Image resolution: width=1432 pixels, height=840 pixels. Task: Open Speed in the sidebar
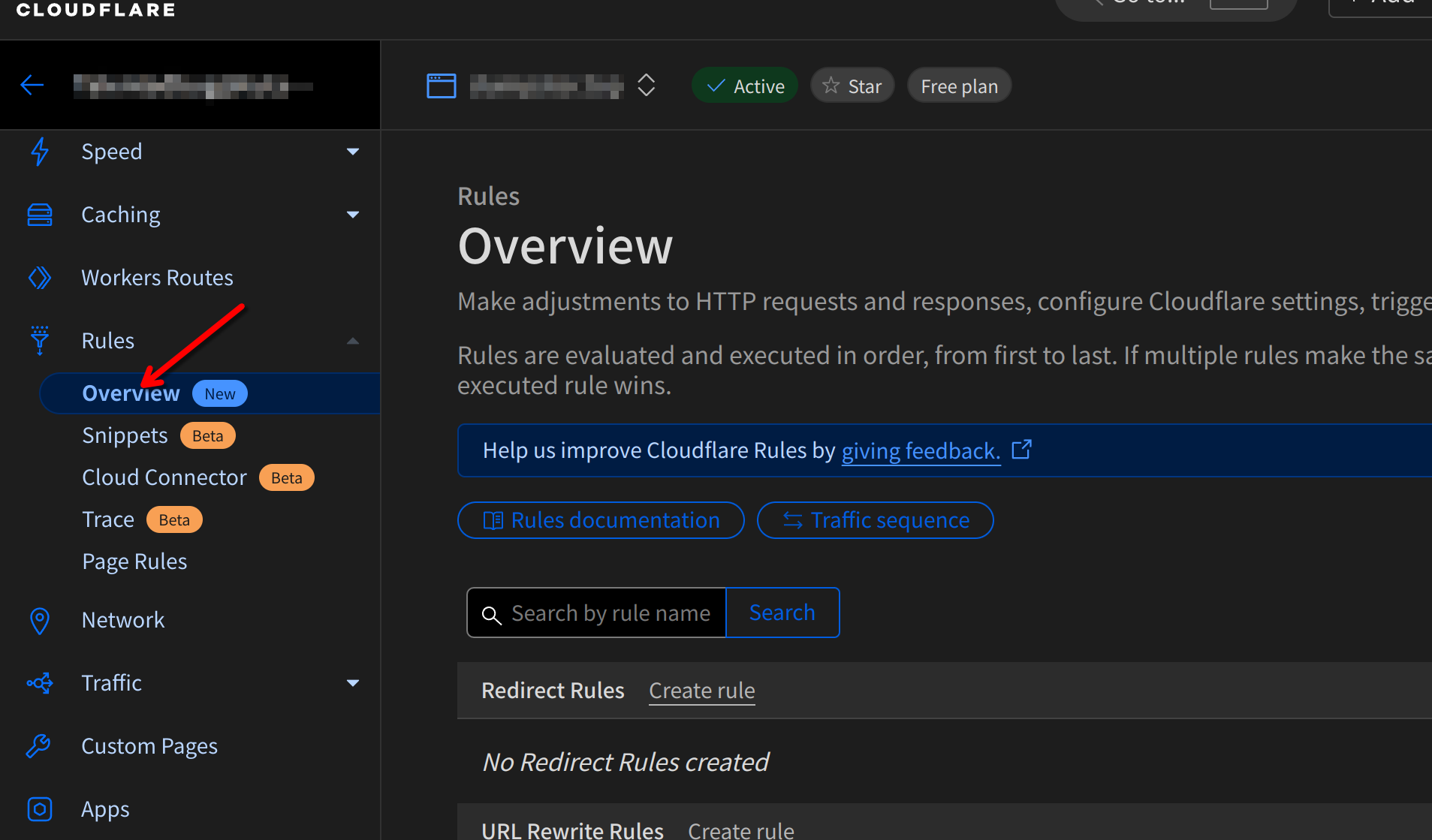tap(112, 152)
